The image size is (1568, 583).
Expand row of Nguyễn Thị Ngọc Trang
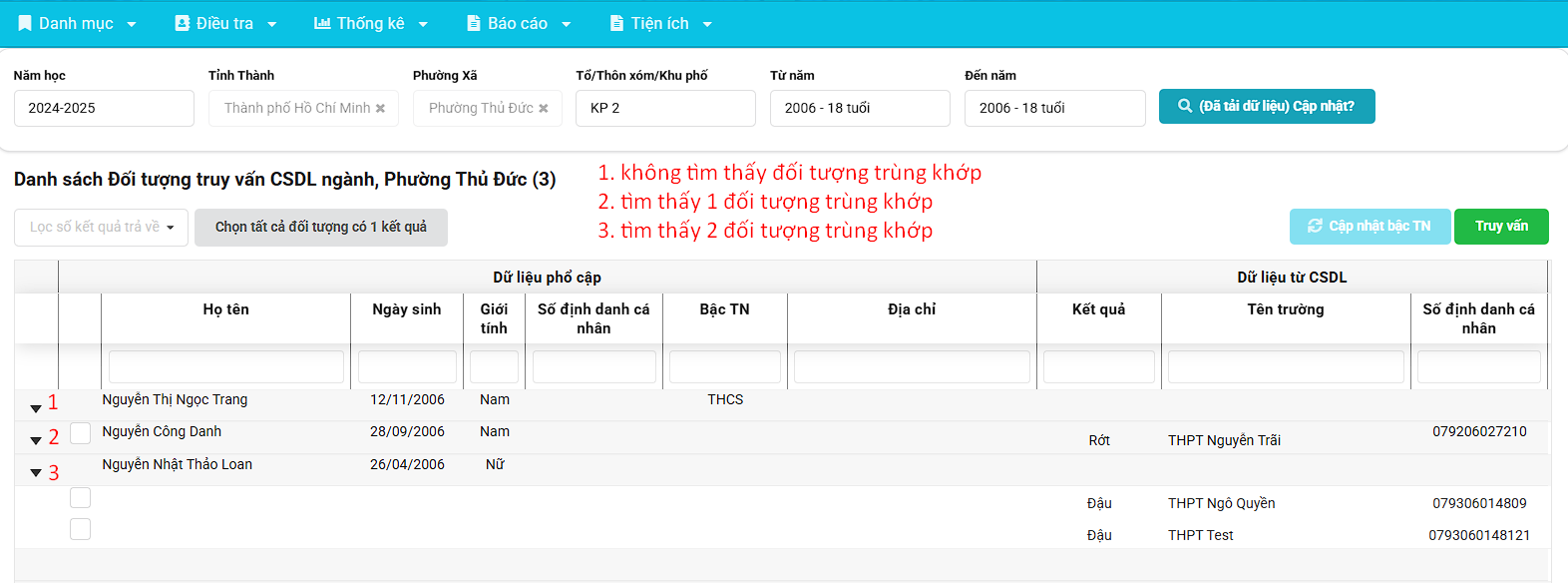click(x=36, y=408)
